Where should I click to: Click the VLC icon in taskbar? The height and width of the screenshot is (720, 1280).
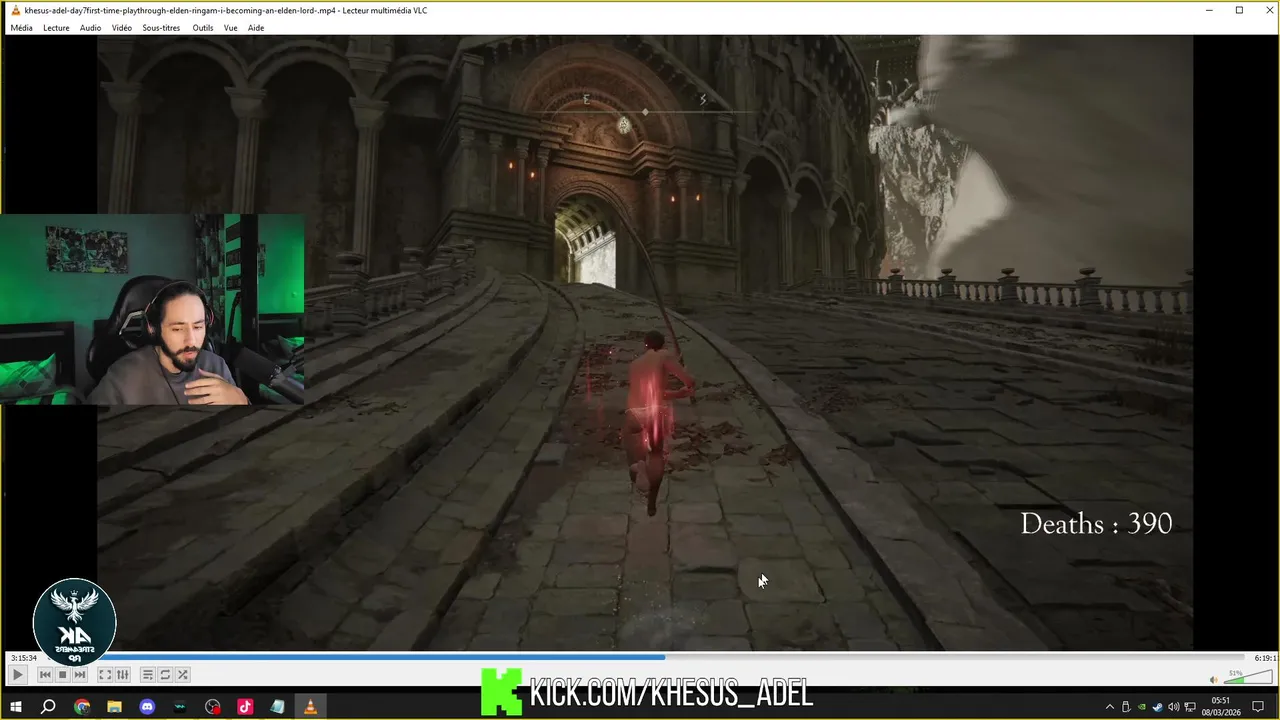point(310,707)
